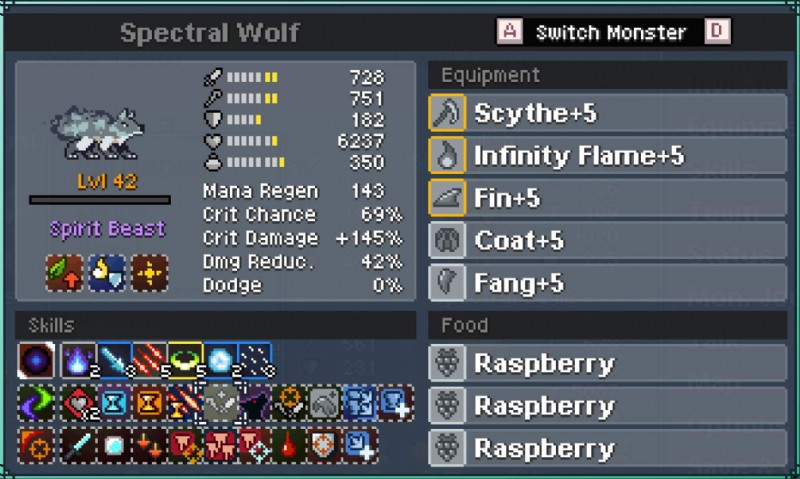Select the blue flame skill icon

coord(79,360)
